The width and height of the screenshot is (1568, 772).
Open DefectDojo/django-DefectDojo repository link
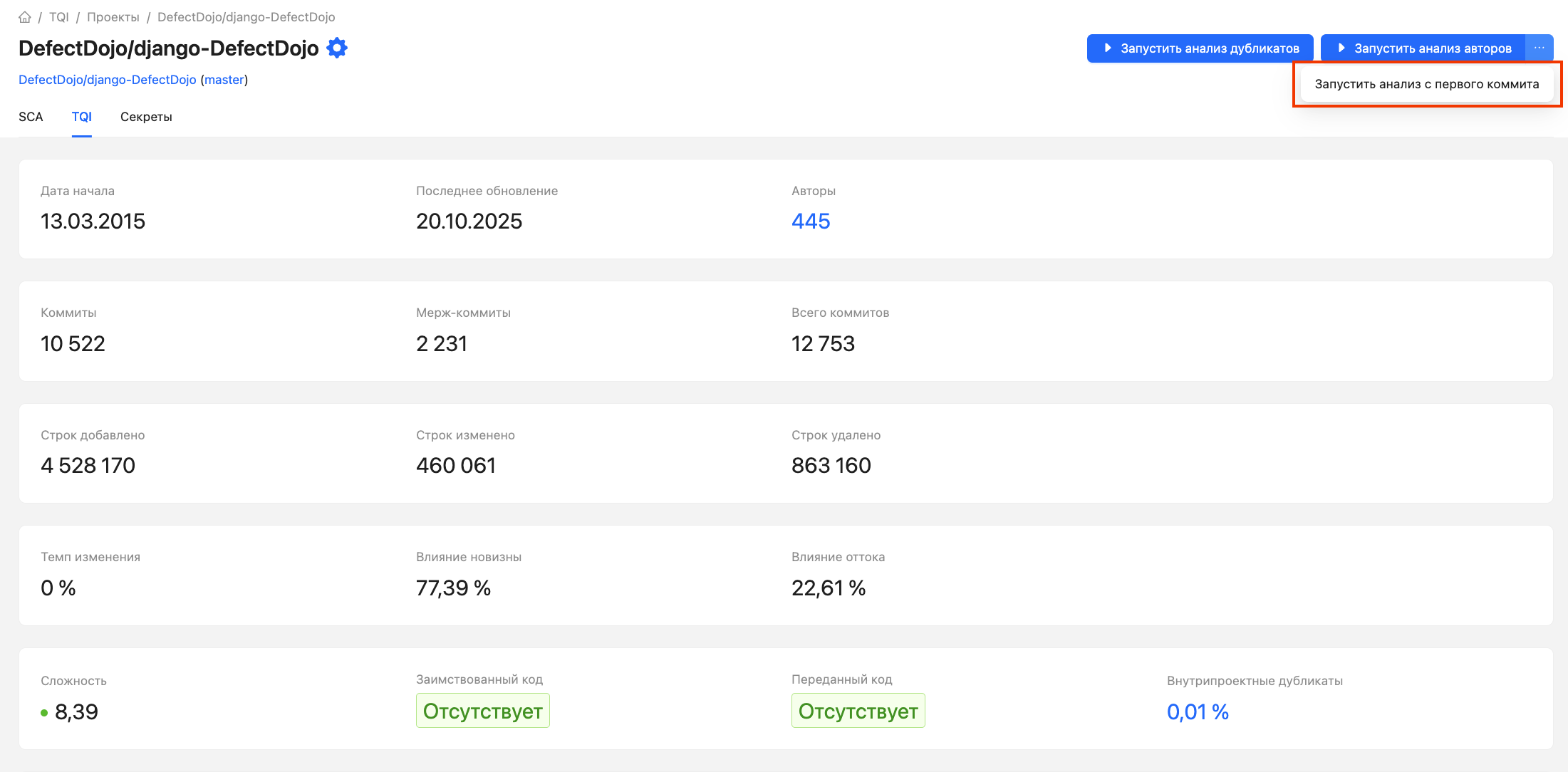click(x=108, y=80)
